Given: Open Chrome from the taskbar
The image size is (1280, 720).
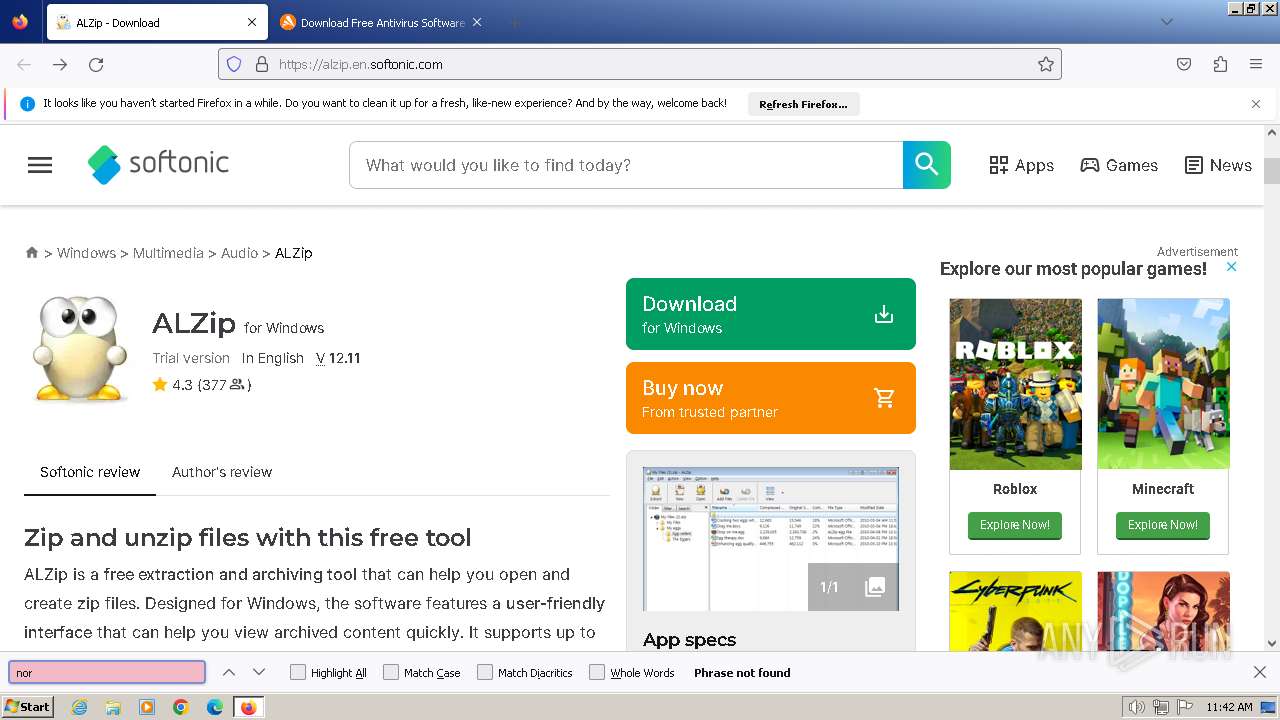Looking at the screenshot, I should click(181, 707).
